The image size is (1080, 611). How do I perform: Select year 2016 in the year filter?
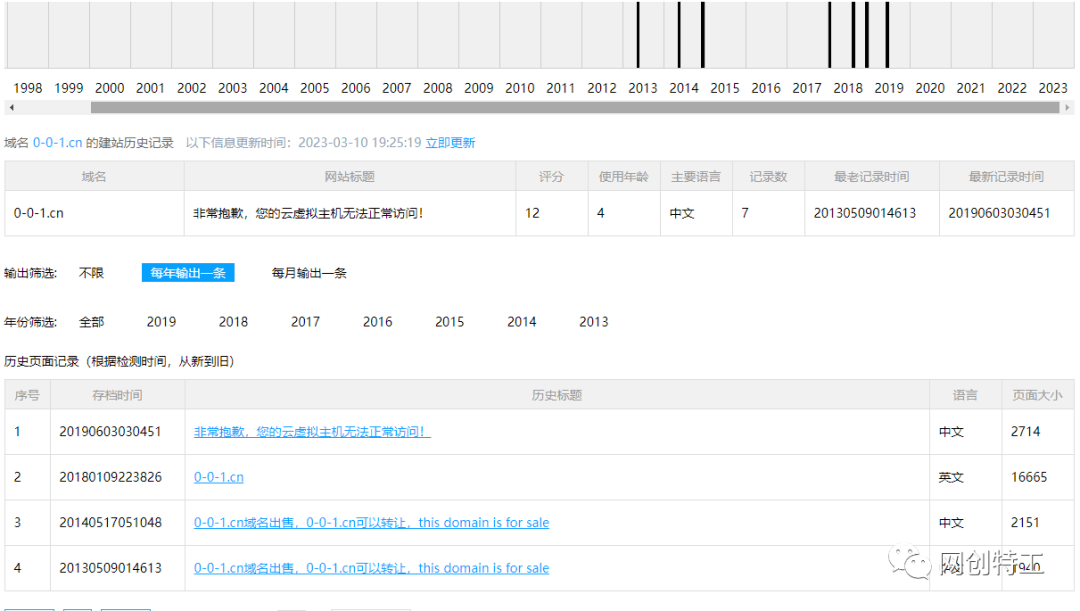(377, 321)
